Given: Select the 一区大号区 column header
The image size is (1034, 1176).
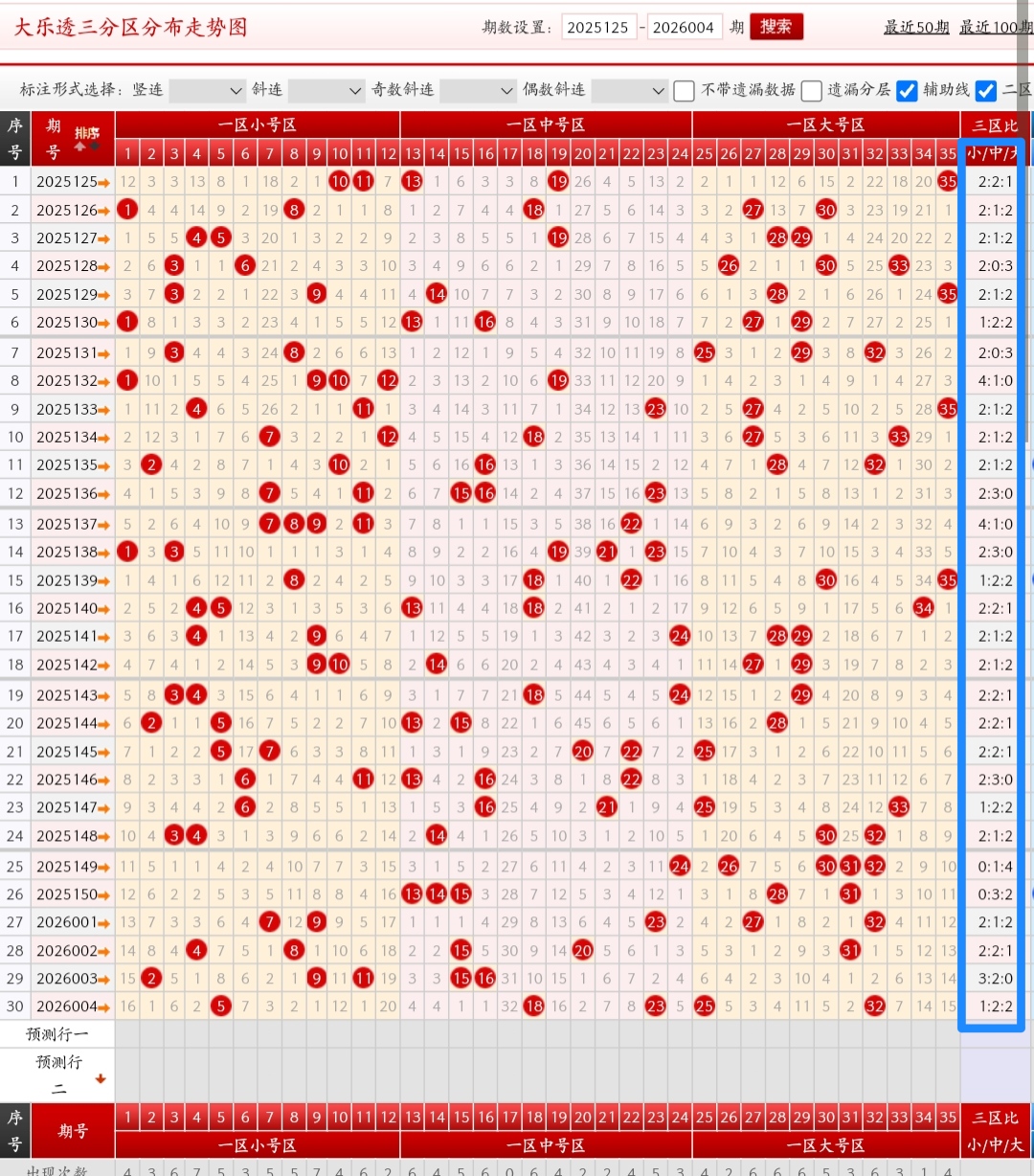Looking at the screenshot, I should 825,125.
